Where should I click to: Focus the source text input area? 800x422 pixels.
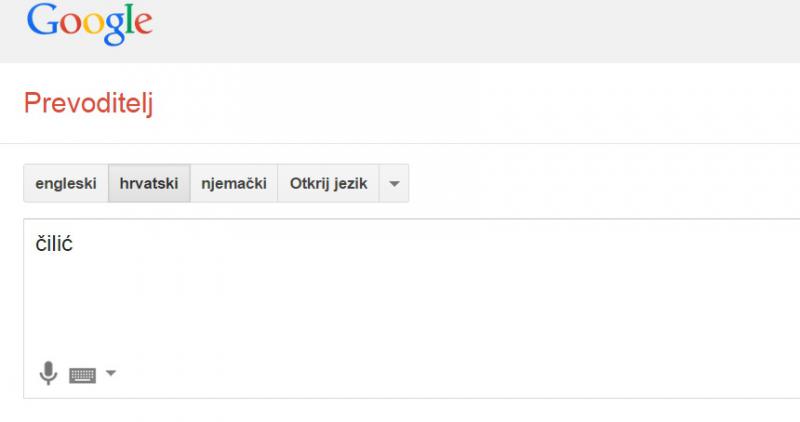pyautogui.click(x=400, y=300)
